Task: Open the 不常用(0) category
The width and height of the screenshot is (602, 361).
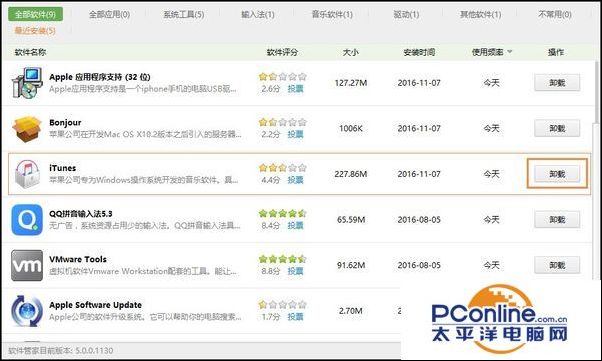Action: coord(555,15)
